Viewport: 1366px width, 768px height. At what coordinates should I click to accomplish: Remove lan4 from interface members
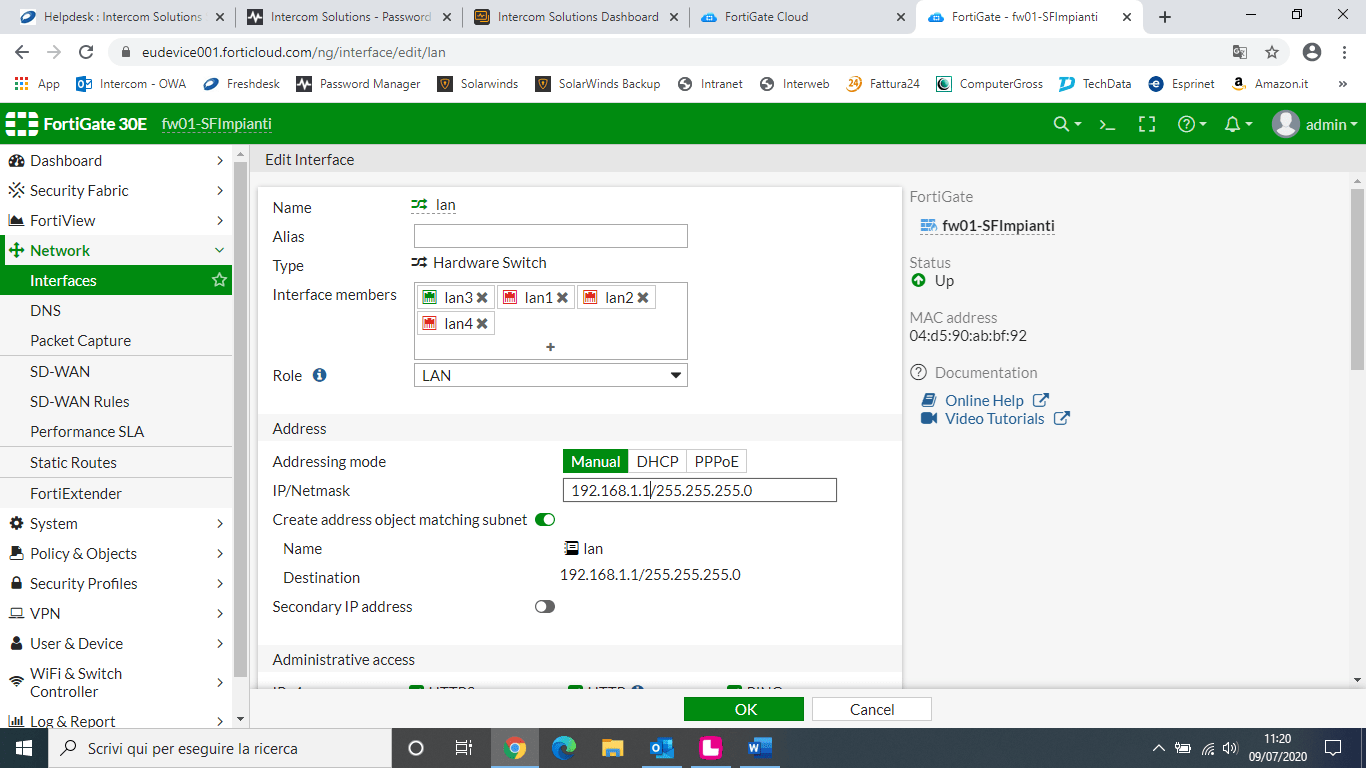(x=482, y=324)
